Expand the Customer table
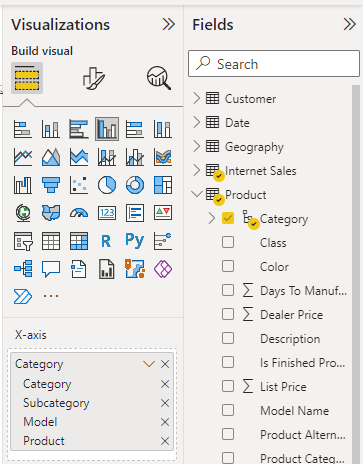Screen dimensions: 363x464 coord(197,98)
